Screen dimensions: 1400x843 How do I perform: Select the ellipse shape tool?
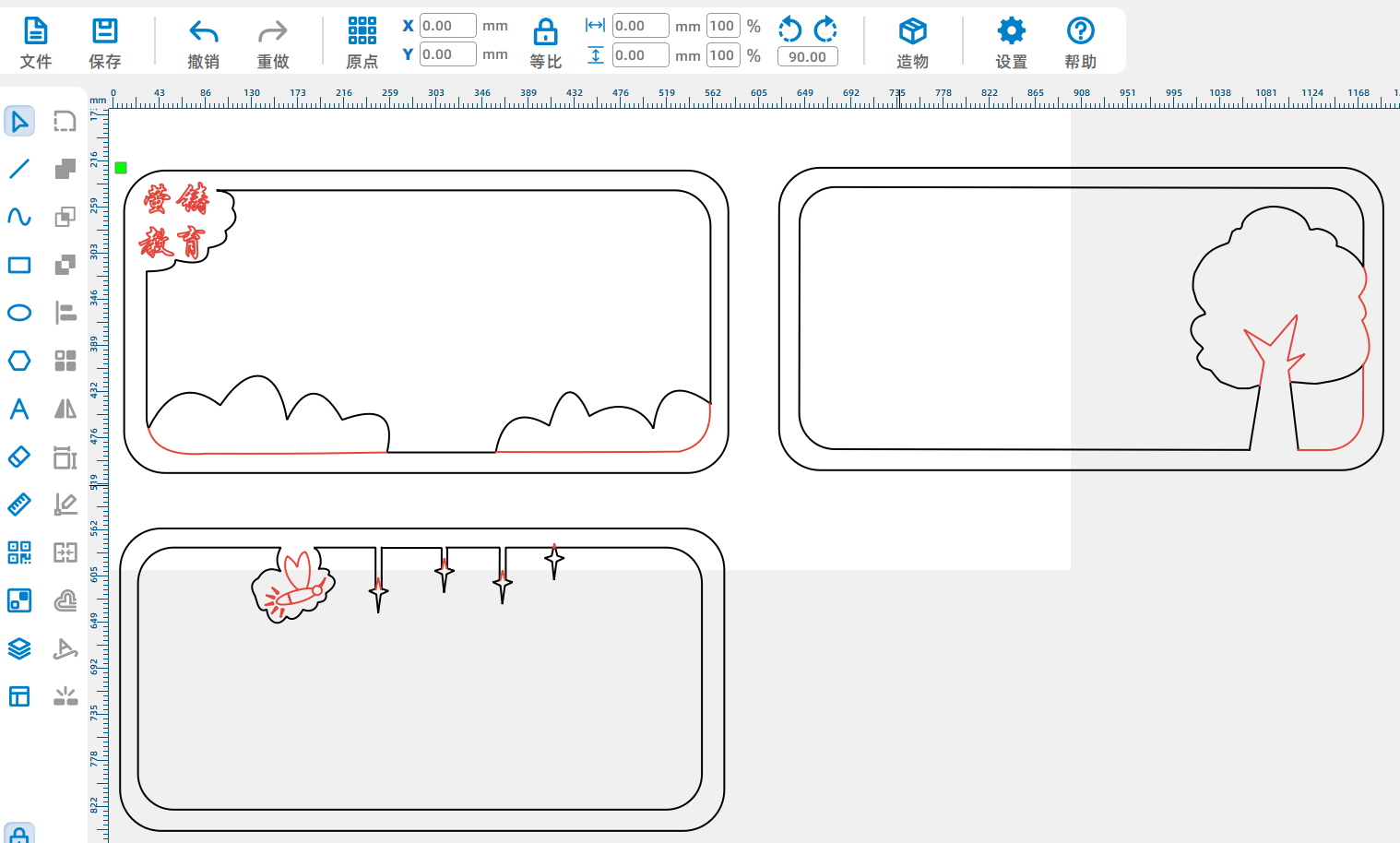pos(19,313)
